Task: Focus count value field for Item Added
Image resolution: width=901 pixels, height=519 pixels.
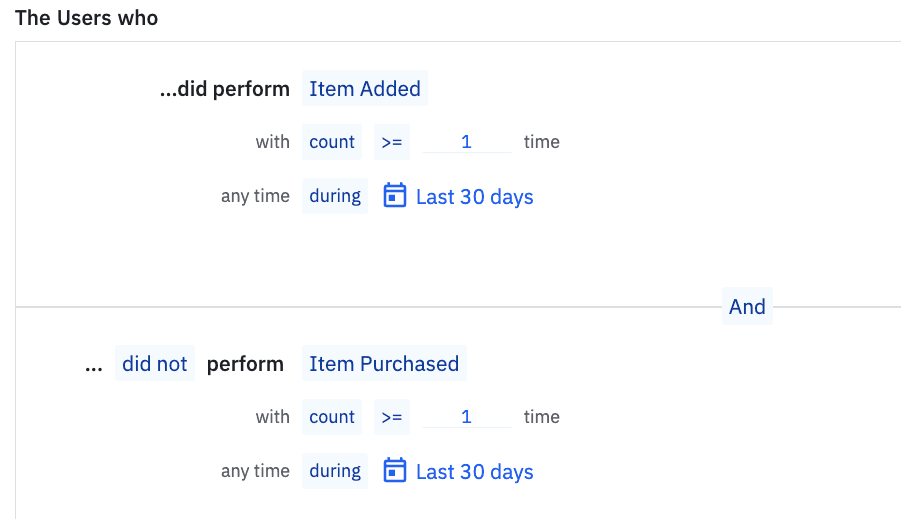Action: tap(467, 142)
